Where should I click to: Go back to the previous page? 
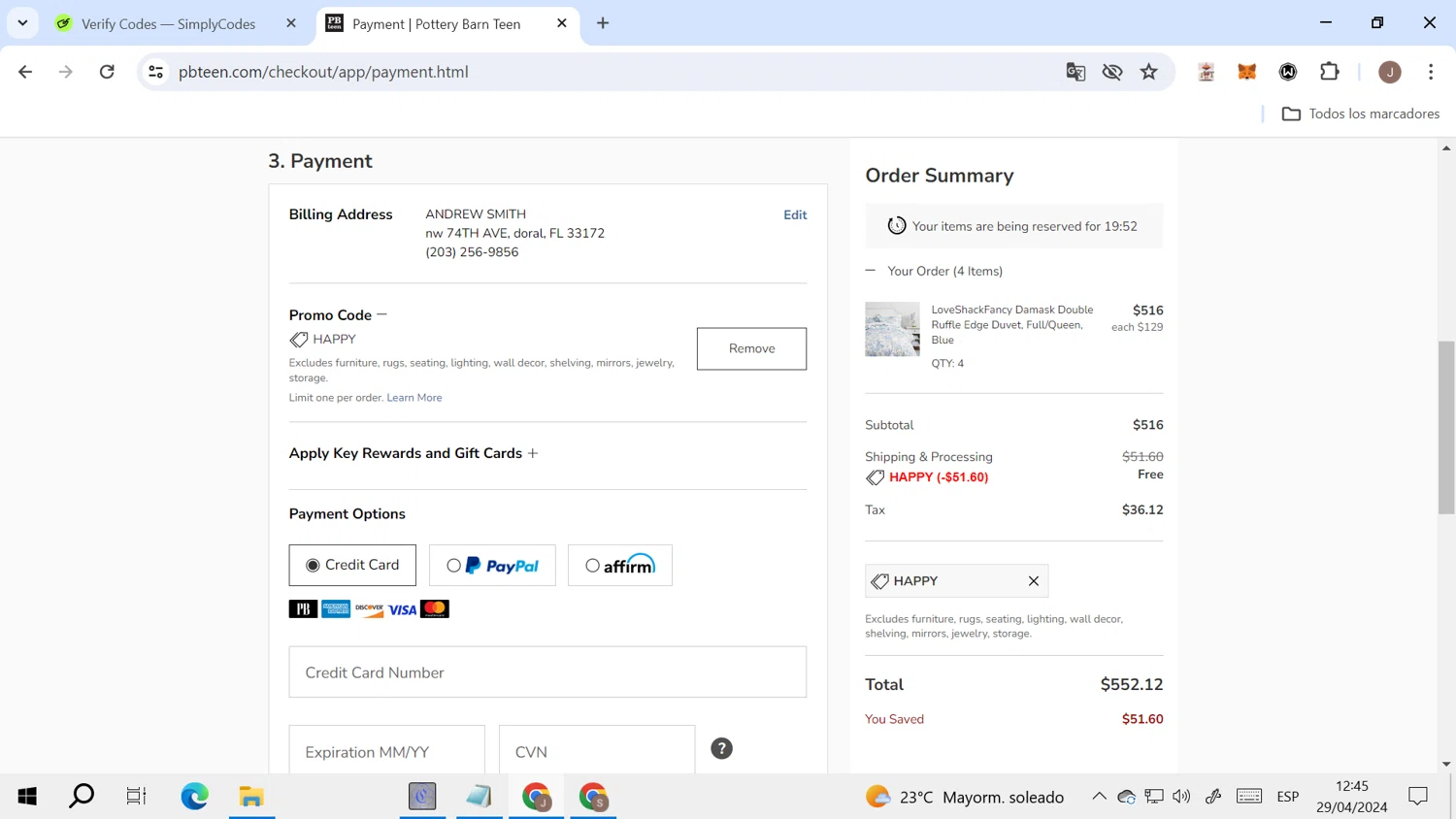tap(25, 72)
